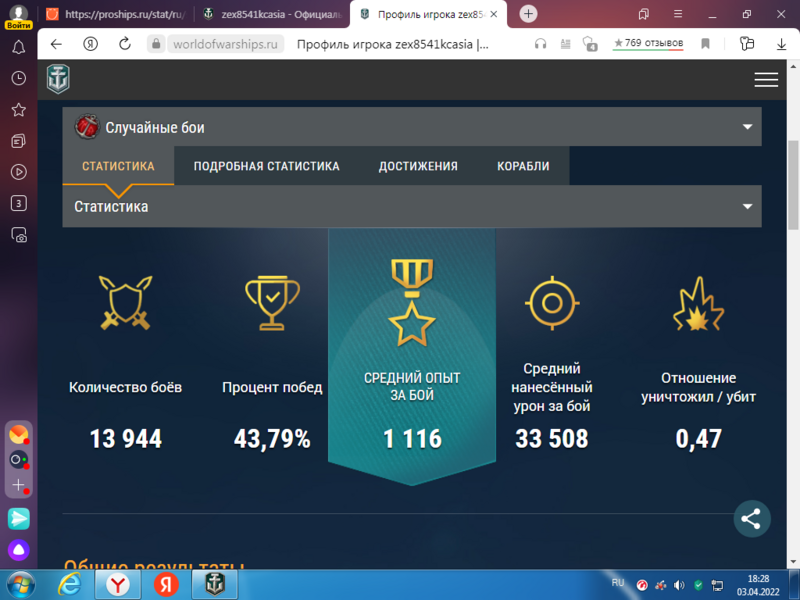Click the average experience value 1 116
The width and height of the screenshot is (800, 600).
tap(412, 439)
